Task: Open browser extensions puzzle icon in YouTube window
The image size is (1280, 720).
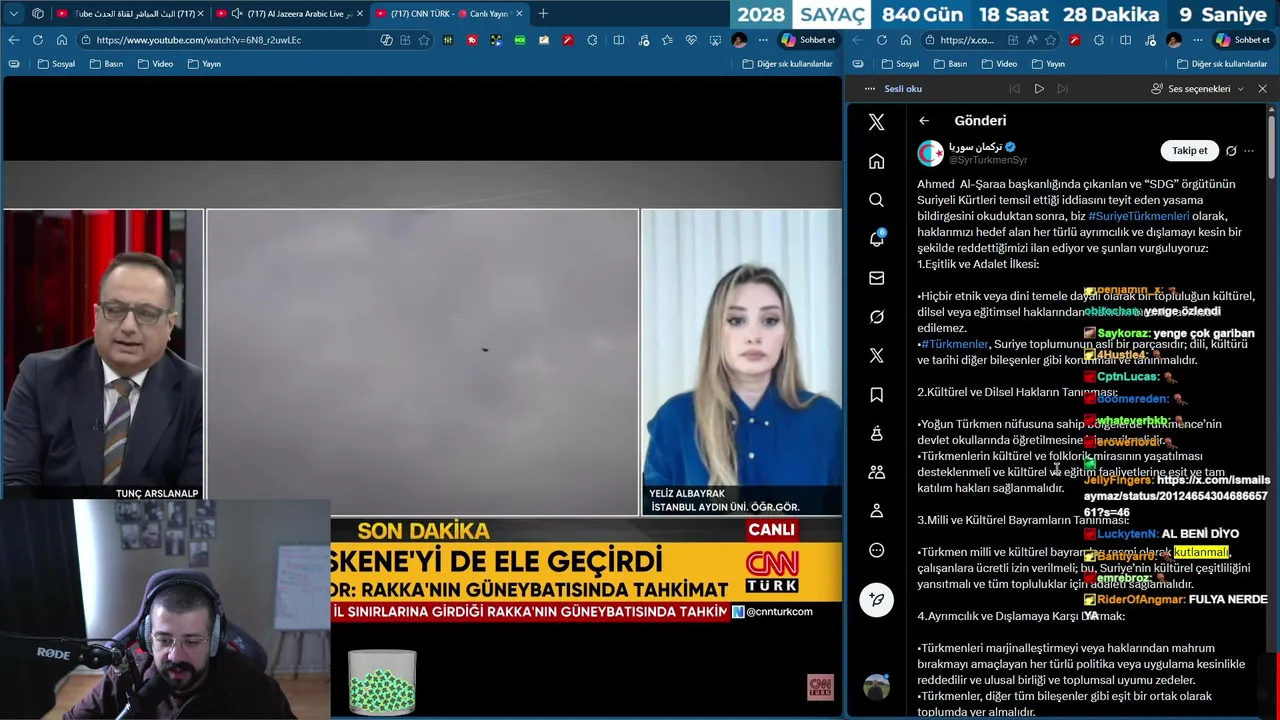Action: click(592, 40)
